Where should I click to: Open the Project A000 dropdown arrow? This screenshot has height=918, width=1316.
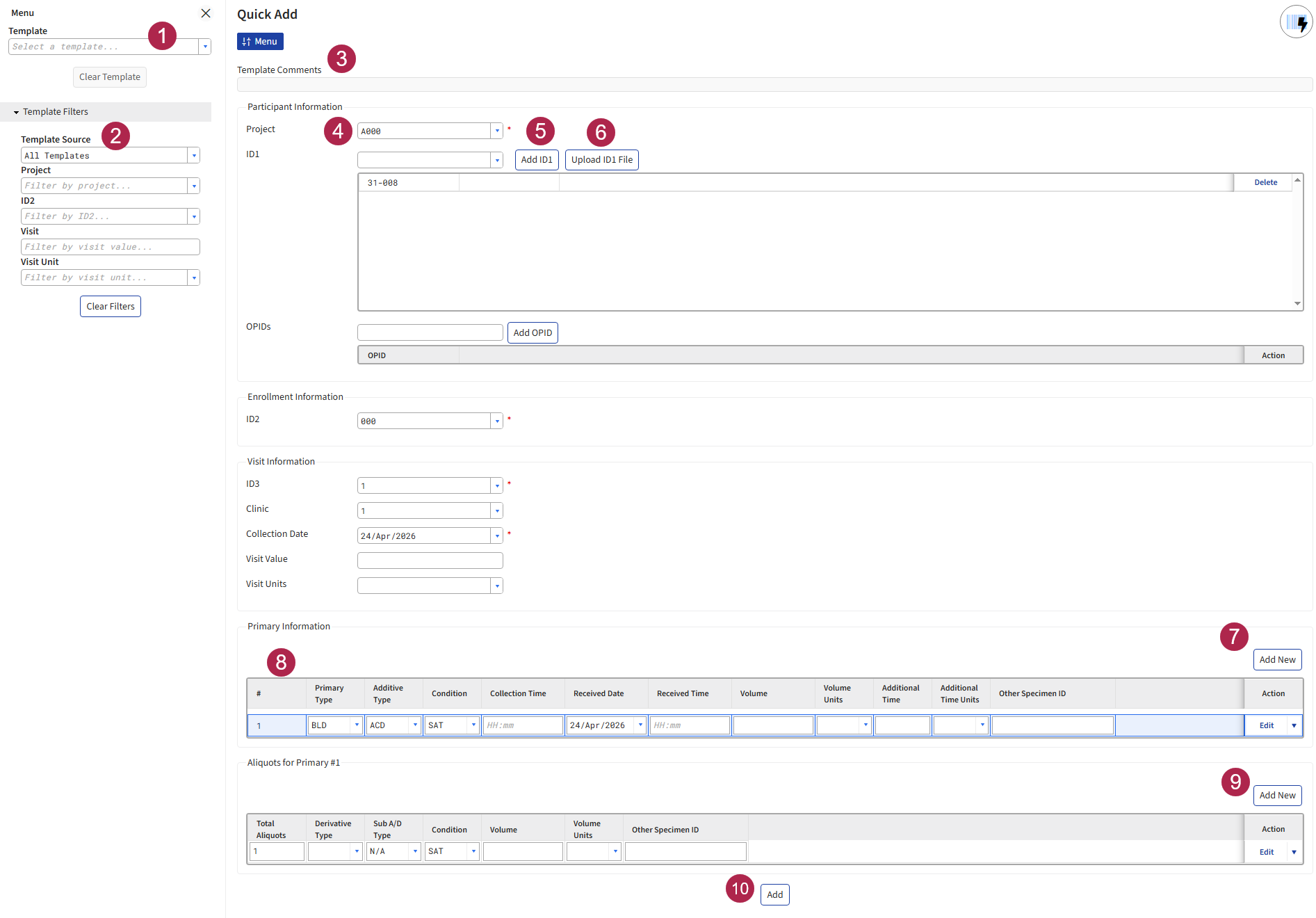[x=497, y=131]
